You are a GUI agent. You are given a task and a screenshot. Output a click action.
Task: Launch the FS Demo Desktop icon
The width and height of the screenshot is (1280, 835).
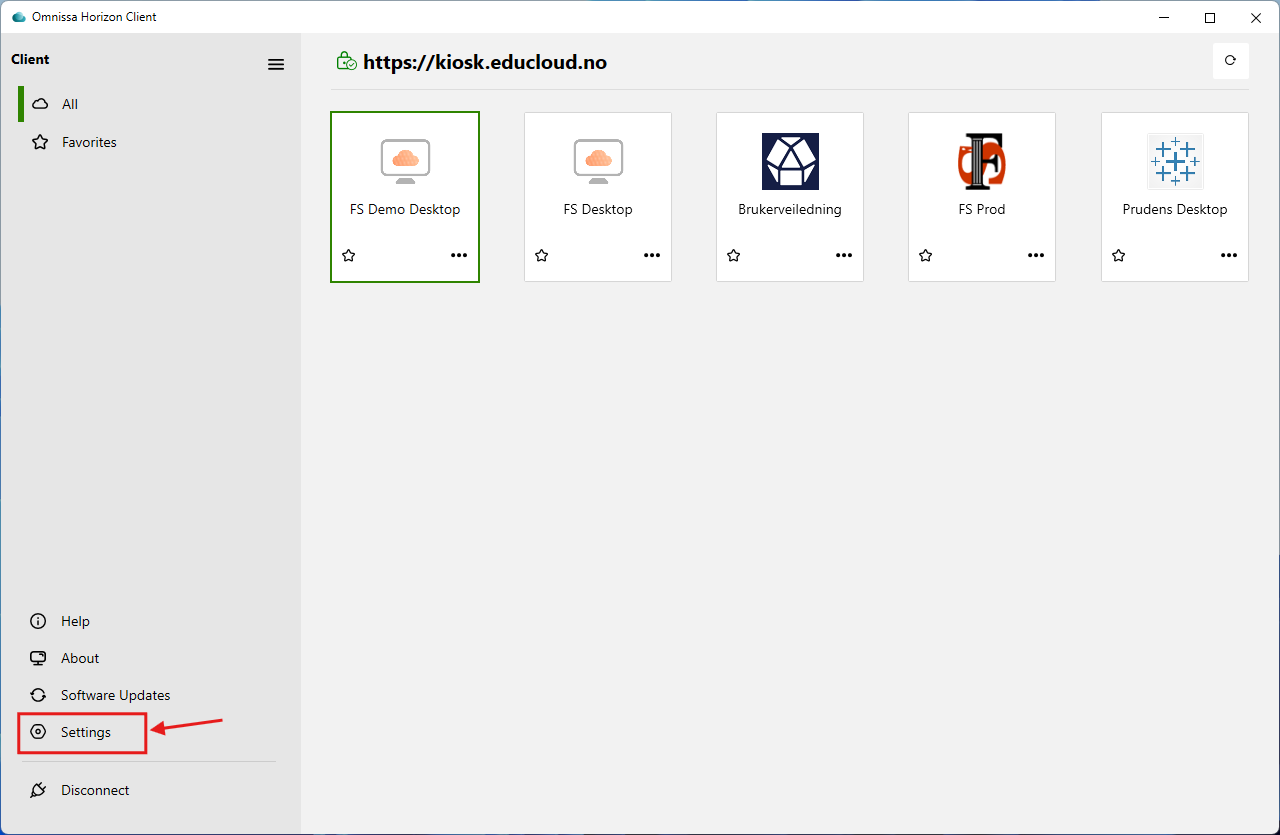(405, 161)
